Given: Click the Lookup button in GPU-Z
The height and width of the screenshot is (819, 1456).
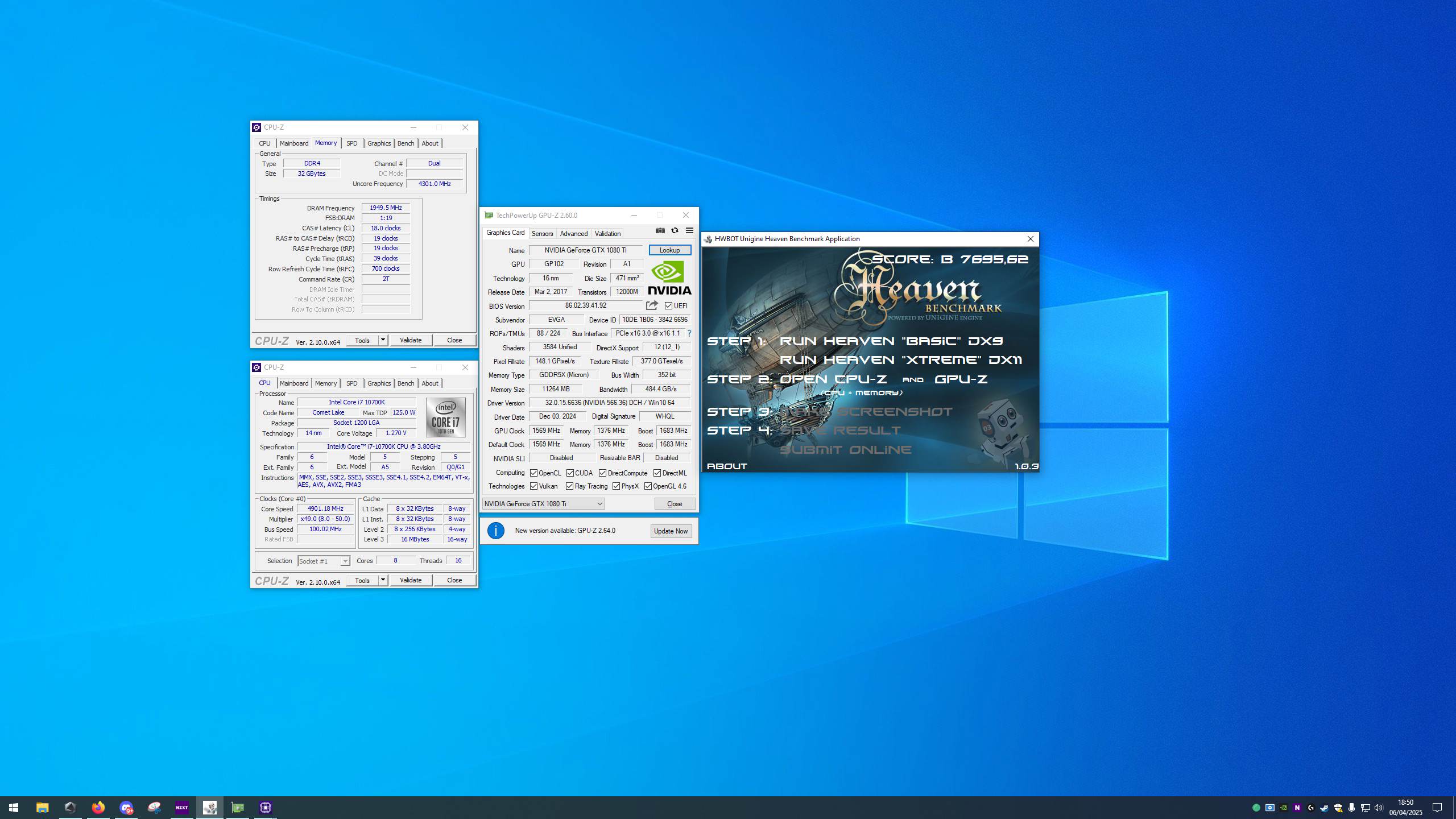Looking at the screenshot, I should coord(669,250).
